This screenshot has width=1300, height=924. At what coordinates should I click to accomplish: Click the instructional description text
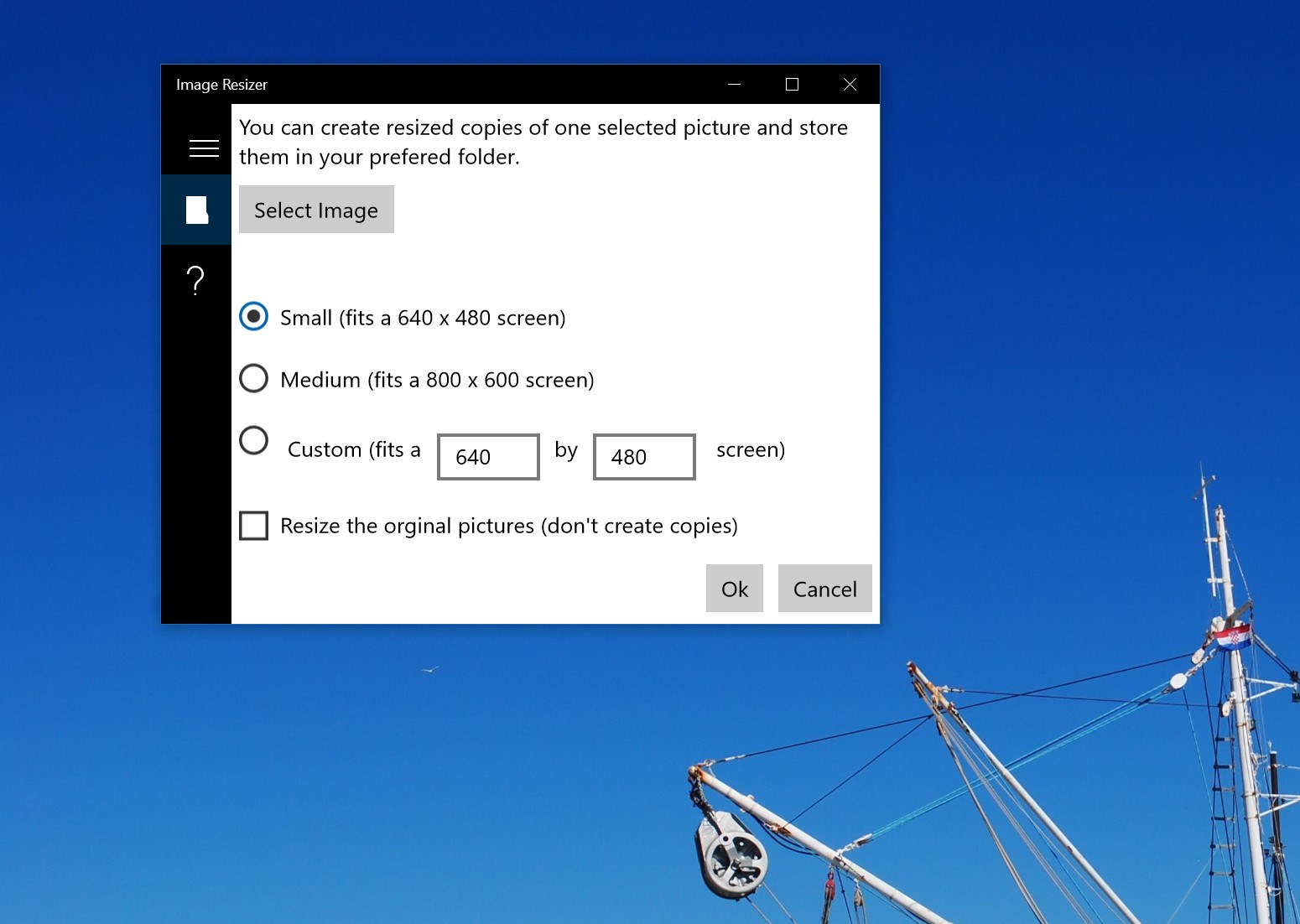tap(543, 141)
